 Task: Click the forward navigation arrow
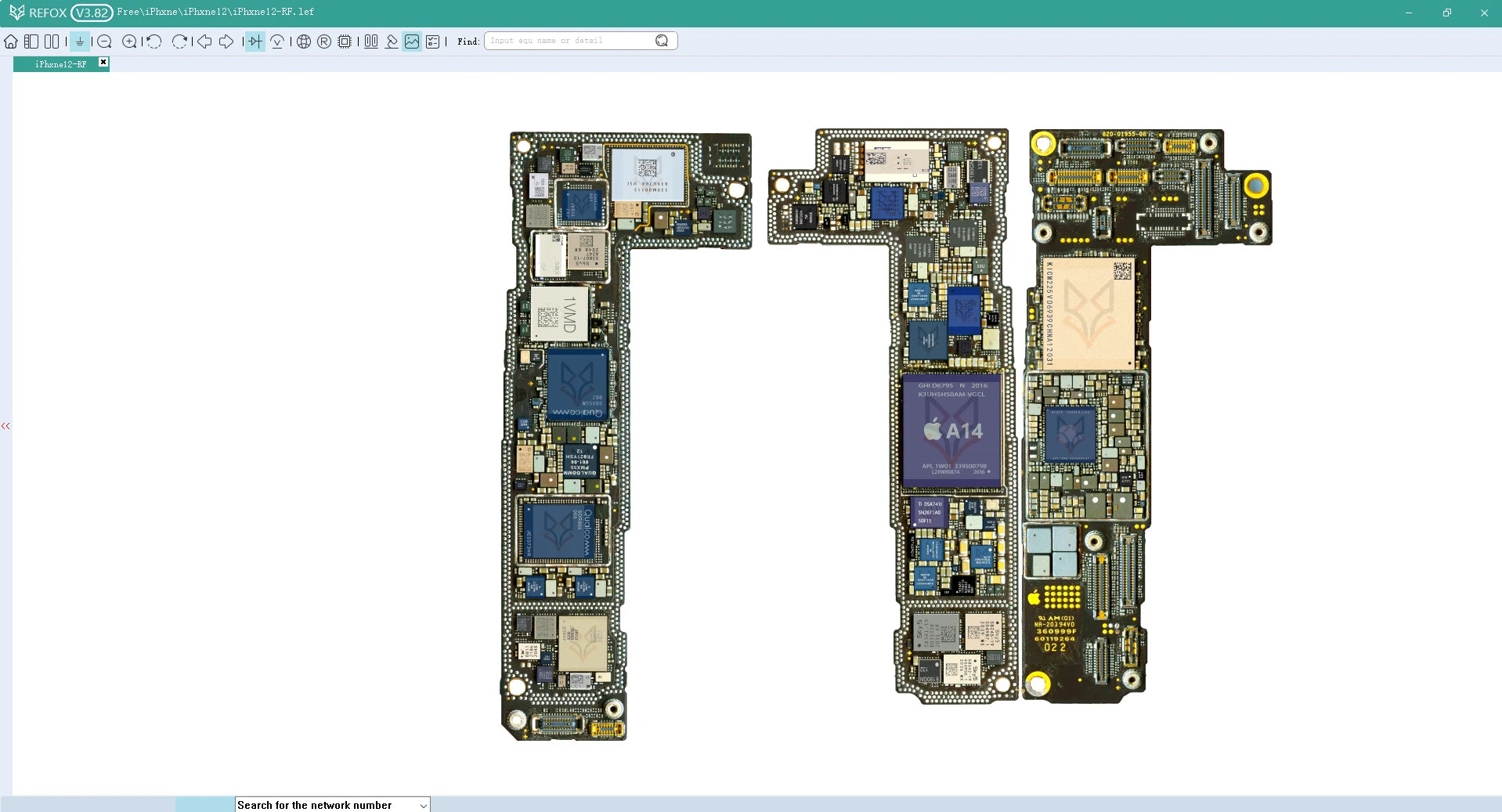coord(227,41)
